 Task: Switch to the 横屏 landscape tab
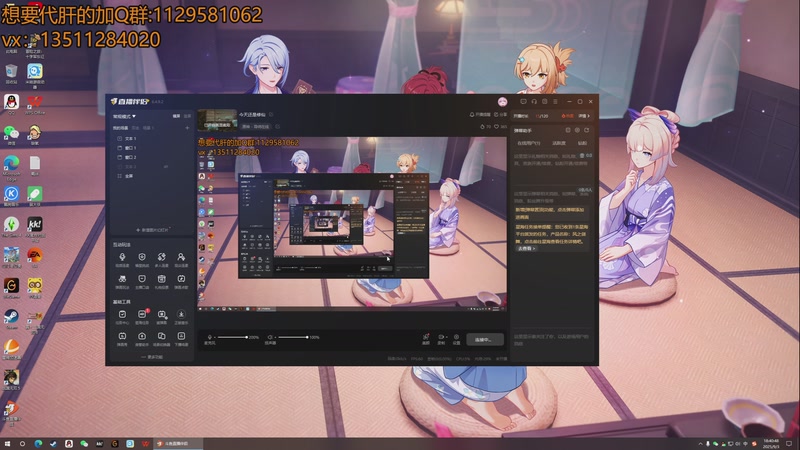tap(176, 116)
